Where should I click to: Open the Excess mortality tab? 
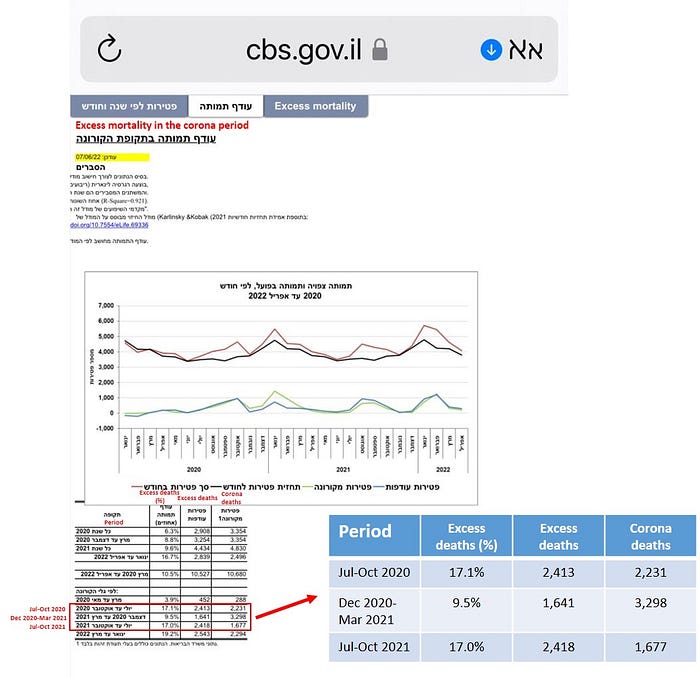pyautogui.click(x=316, y=106)
